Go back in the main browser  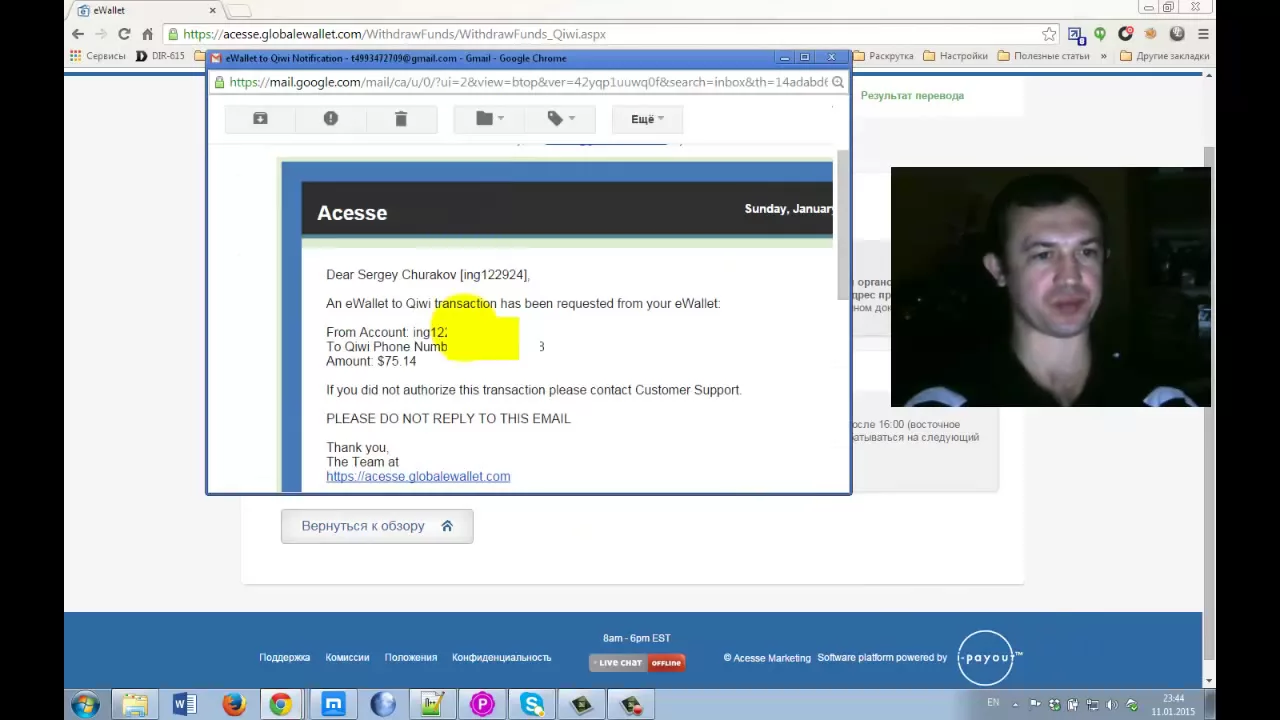point(78,34)
